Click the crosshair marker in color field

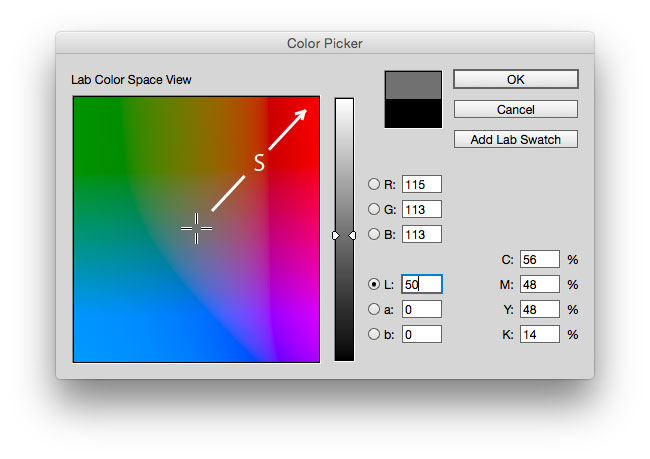[x=196, y=228]
